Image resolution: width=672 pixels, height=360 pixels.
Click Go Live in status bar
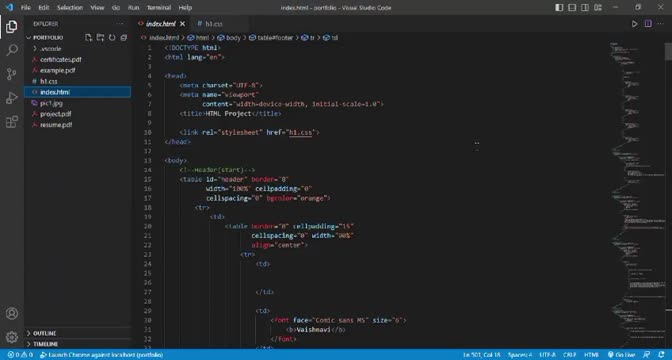[621, 355]
